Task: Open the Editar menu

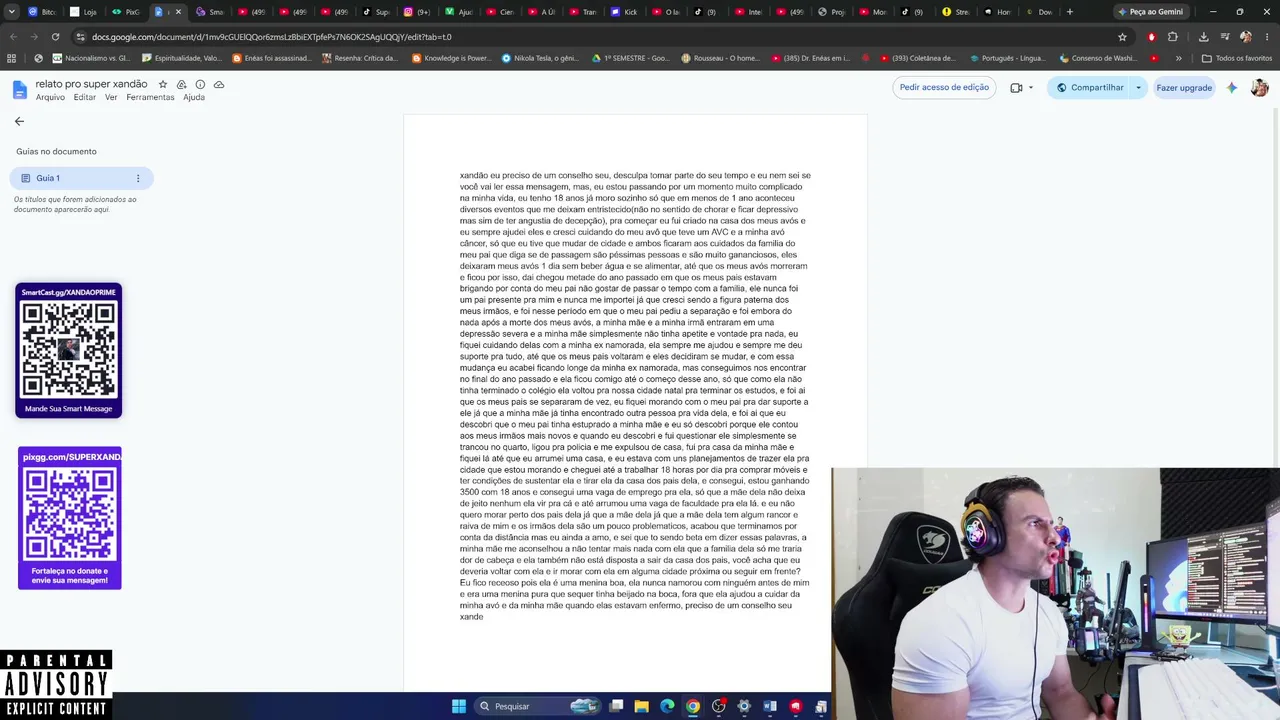Action: (85, 97)
